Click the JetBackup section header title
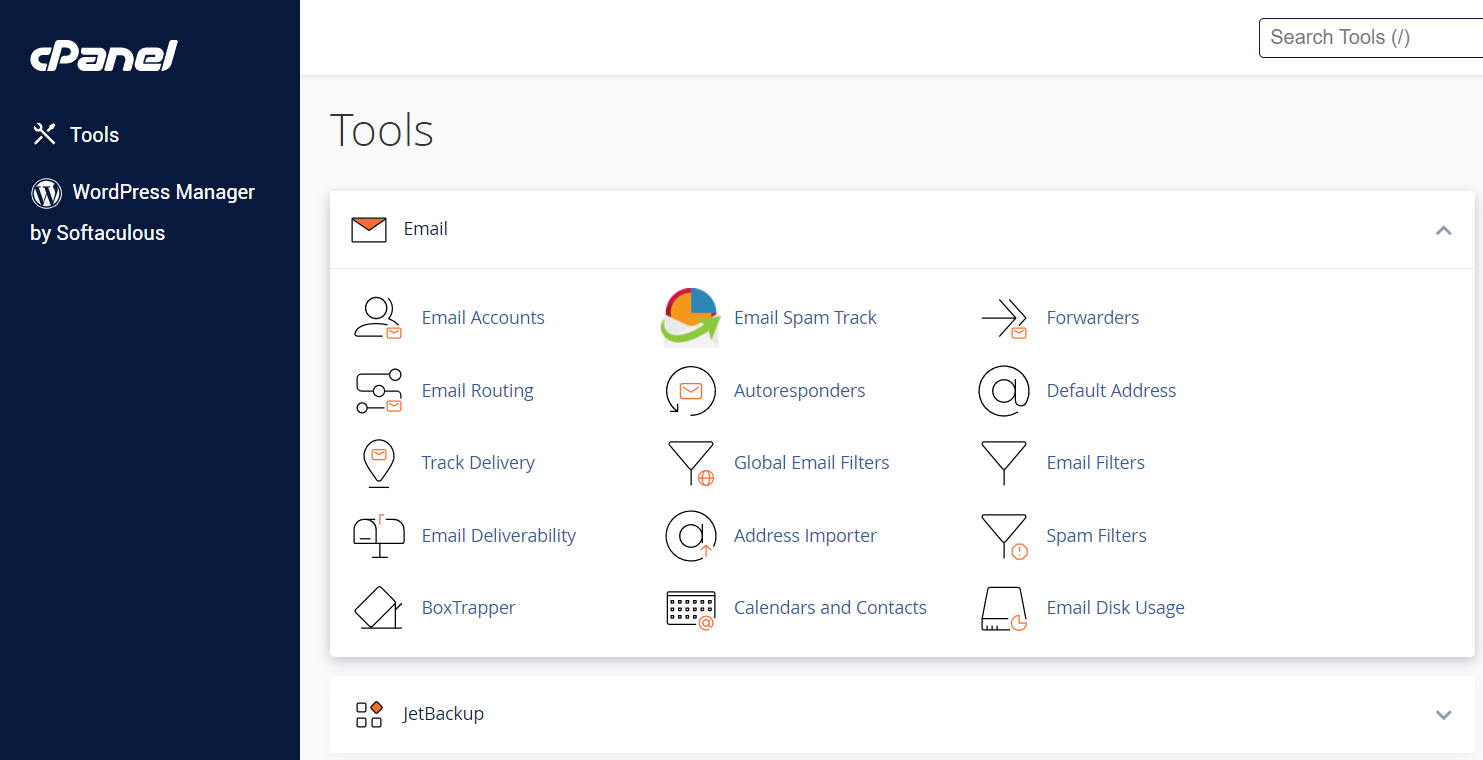1483x760 pixels. [x=443, y=714]
